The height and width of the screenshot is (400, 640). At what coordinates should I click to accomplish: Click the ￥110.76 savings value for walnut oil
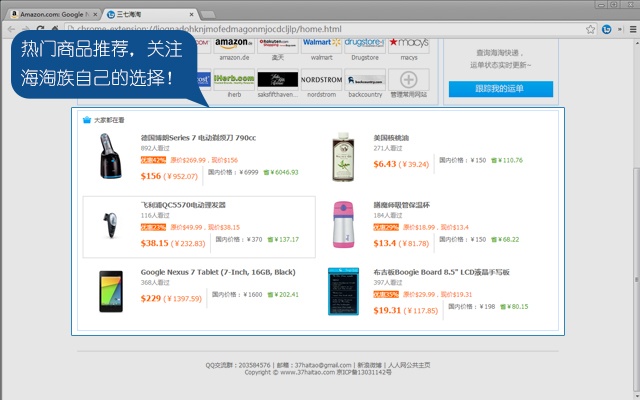(x=507, y=160)
